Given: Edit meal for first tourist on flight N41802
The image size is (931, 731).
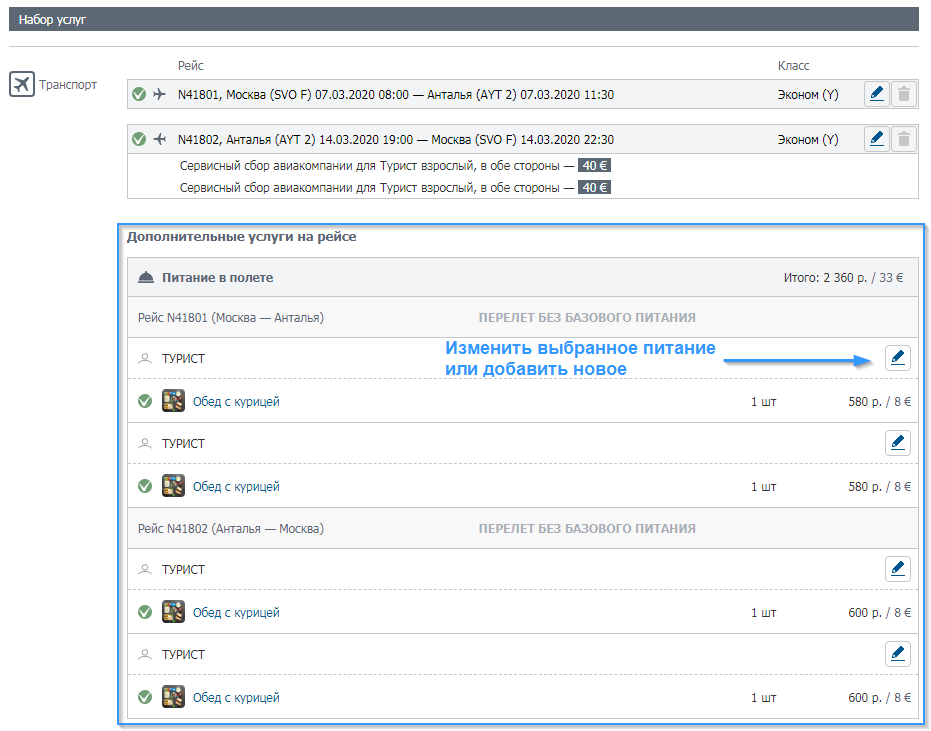Looking at the screenshot, I should point(898,569).
